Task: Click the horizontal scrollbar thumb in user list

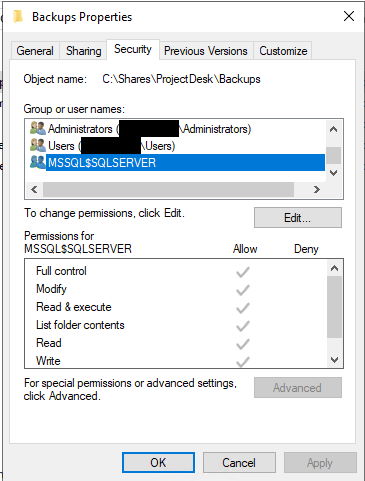Action: click(168, 190)
